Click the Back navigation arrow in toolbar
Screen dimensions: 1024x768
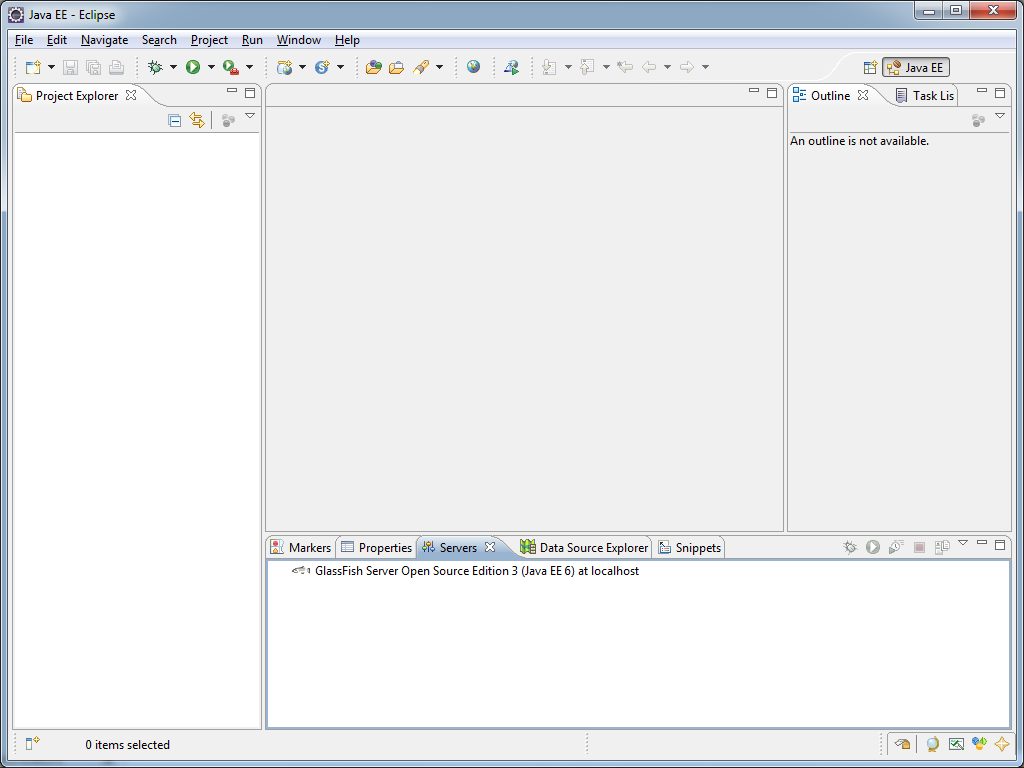pyautogui.click(x=648, y=67)
